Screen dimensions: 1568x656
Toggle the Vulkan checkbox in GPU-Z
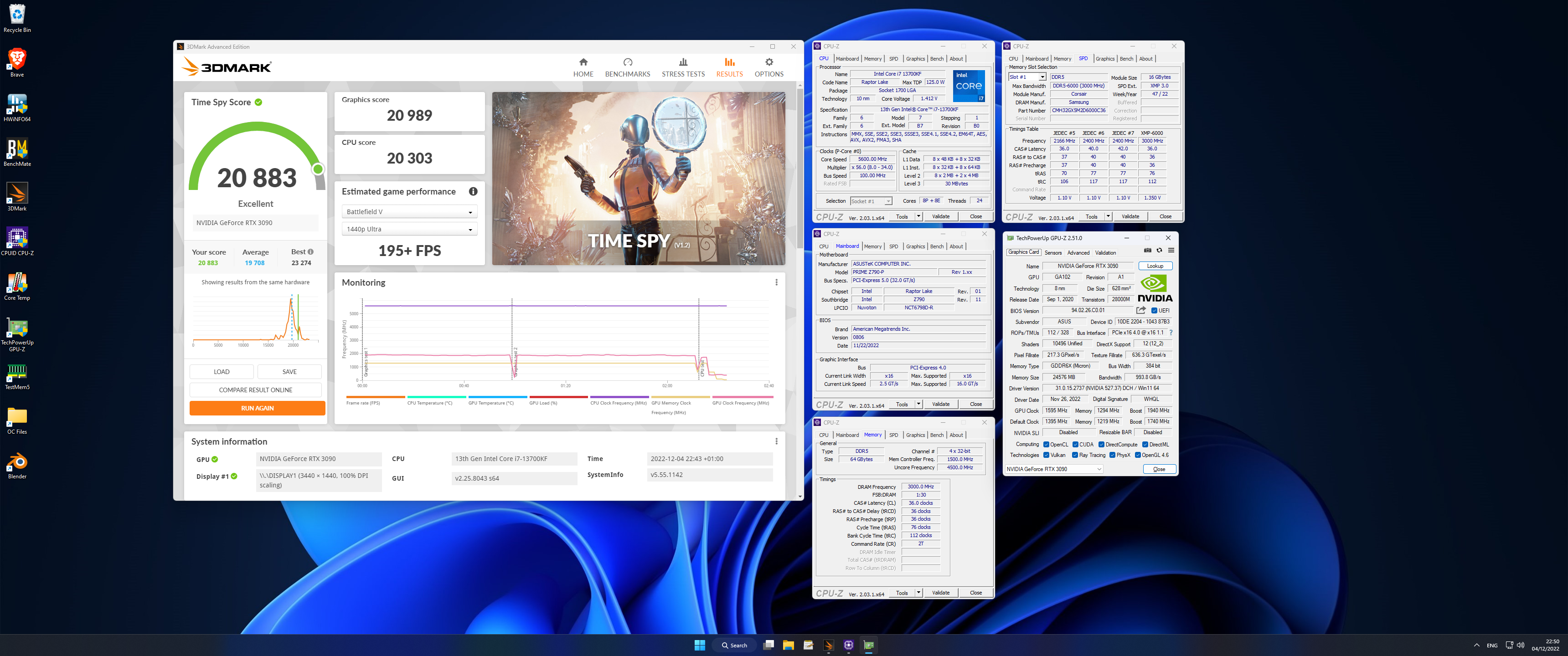(x=1046, y=455)
